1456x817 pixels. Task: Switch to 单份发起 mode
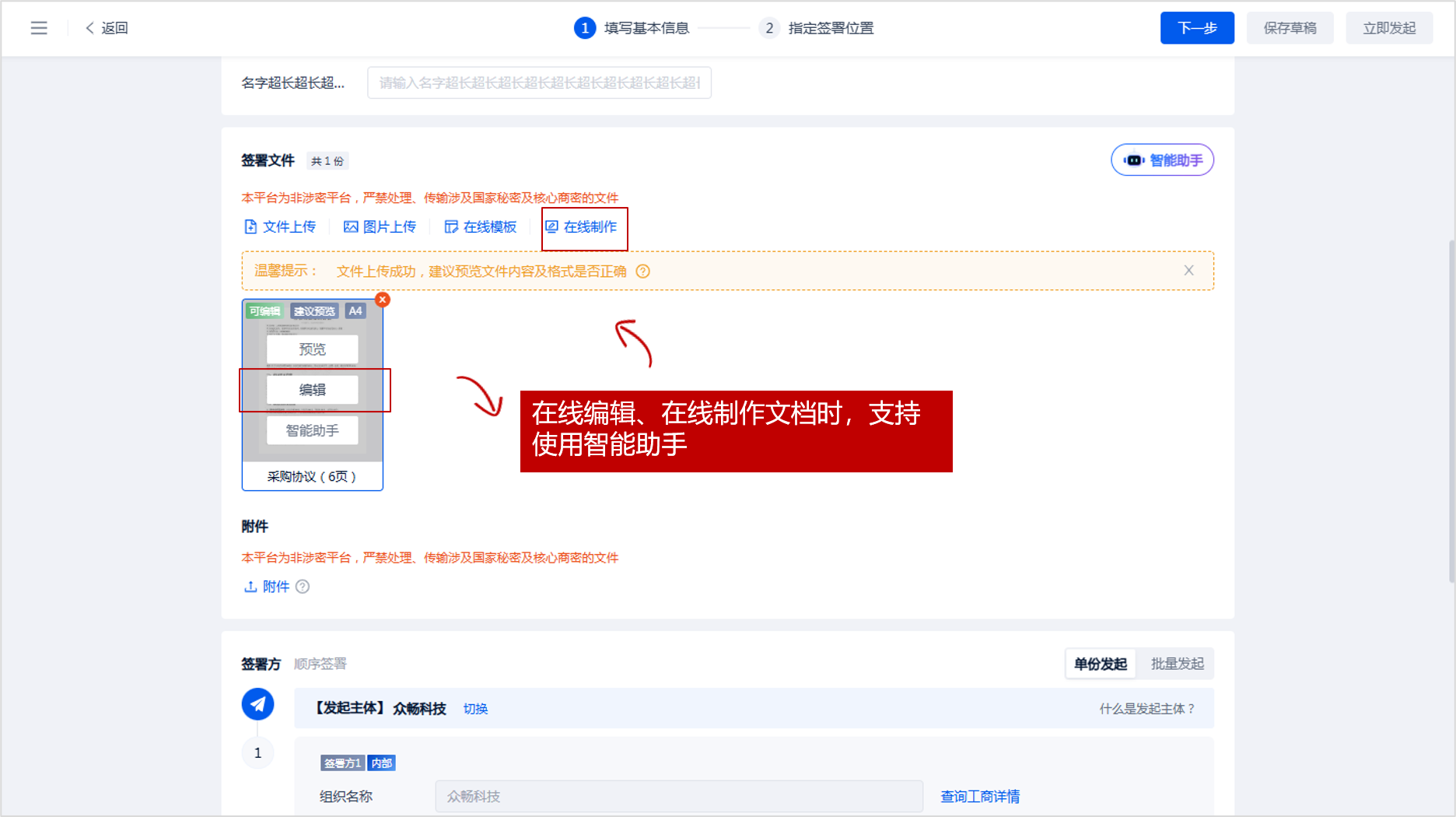pos(1100,664)
